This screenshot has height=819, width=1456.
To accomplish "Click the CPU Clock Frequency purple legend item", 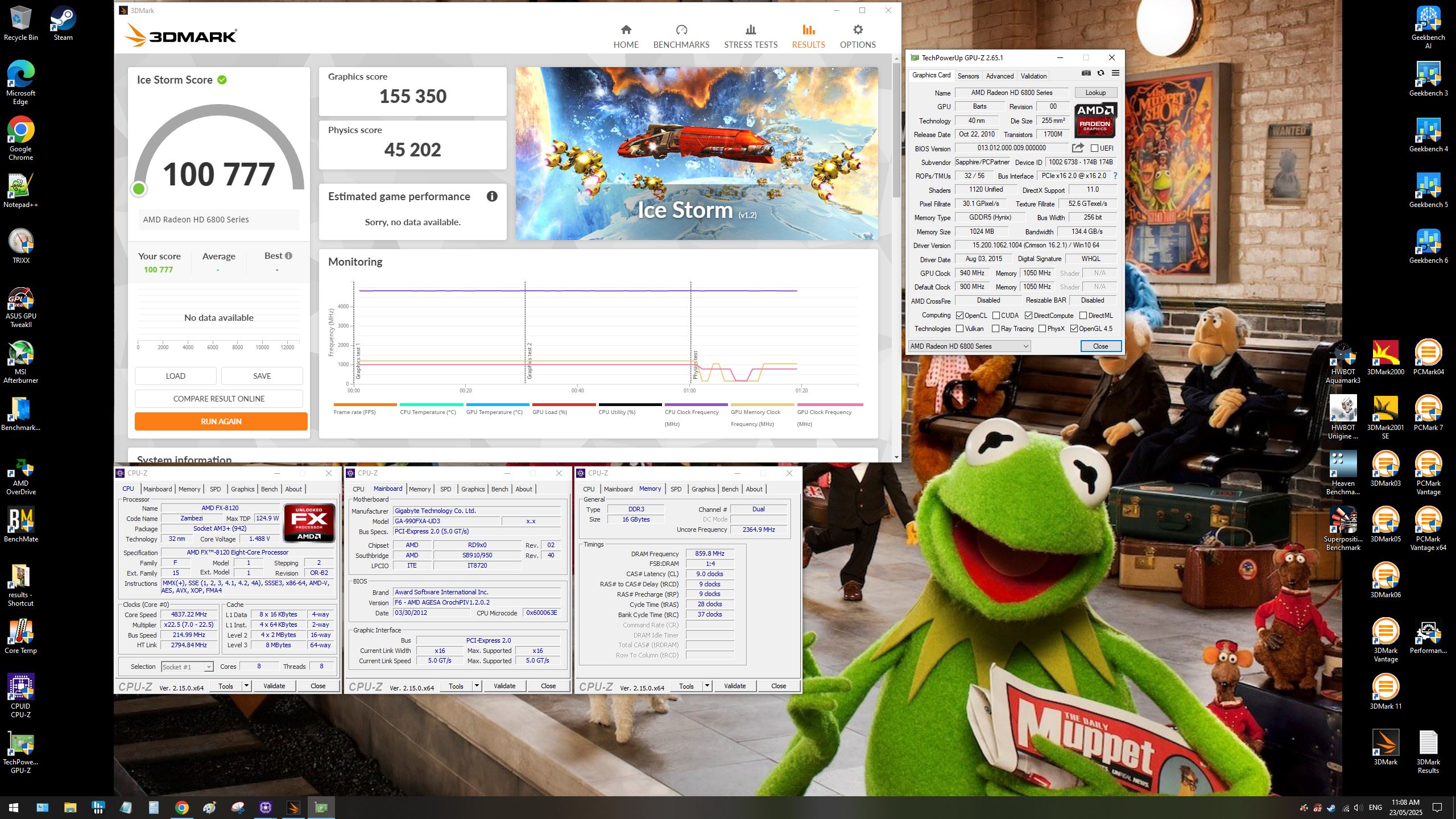I will click(696, 415).
